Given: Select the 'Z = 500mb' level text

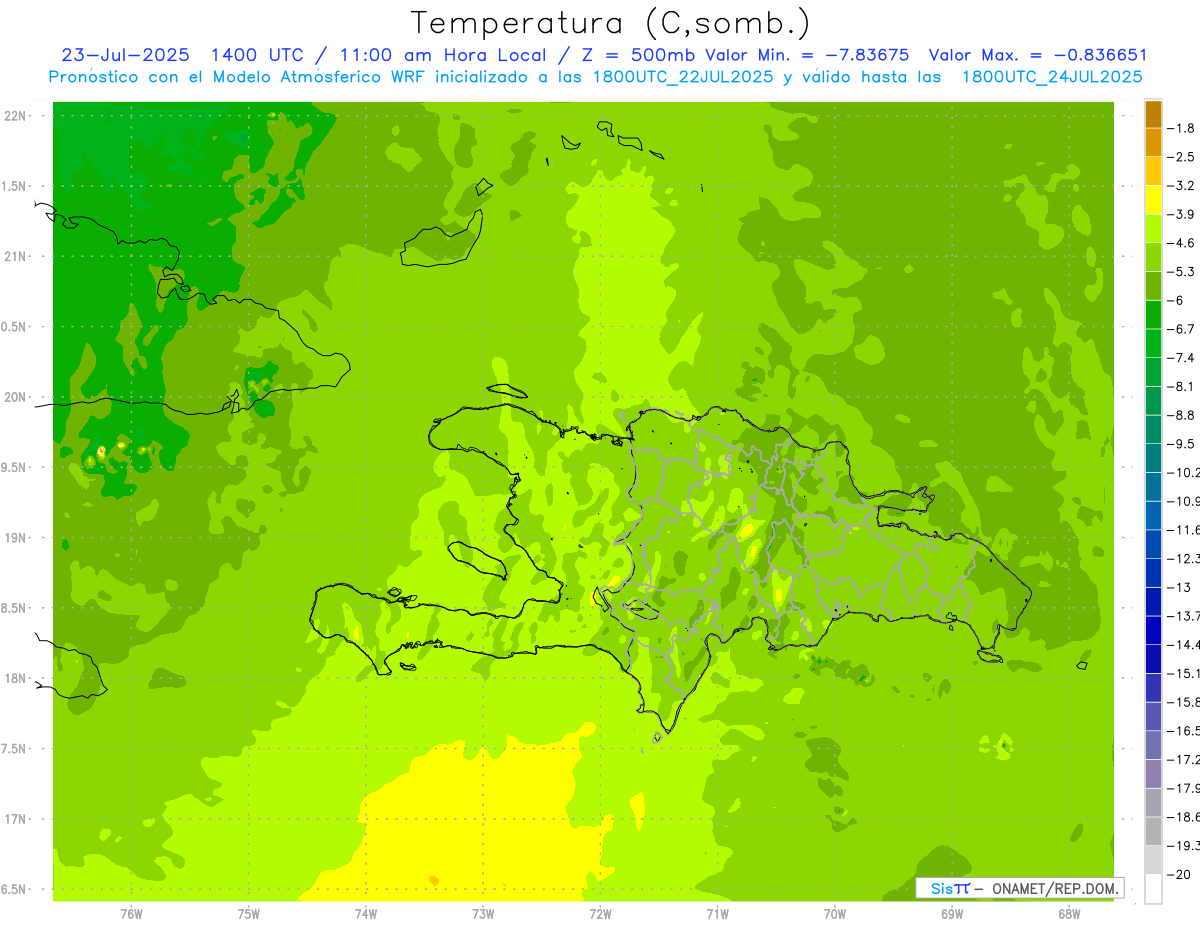Looking at the screenshot, I should (636, 55).
